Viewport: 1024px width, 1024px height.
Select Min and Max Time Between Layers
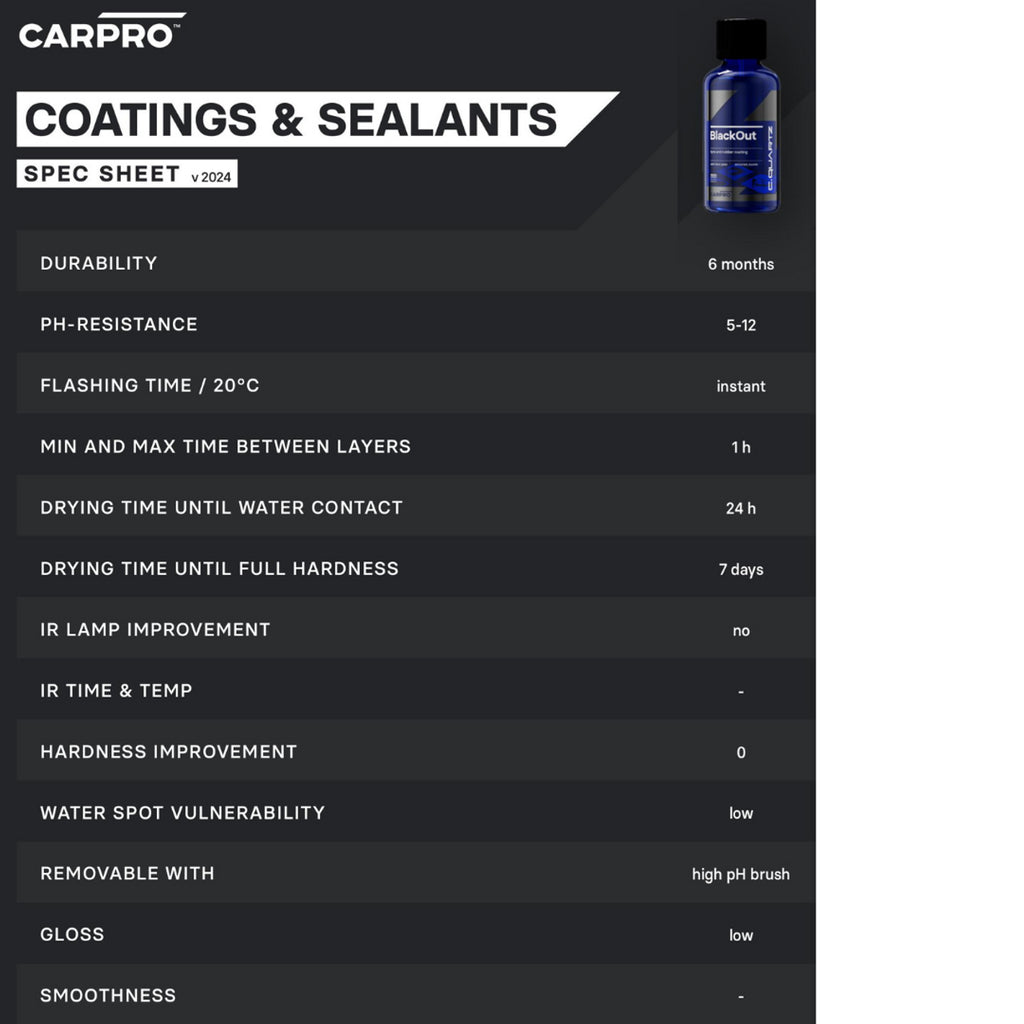pos(225,446)
